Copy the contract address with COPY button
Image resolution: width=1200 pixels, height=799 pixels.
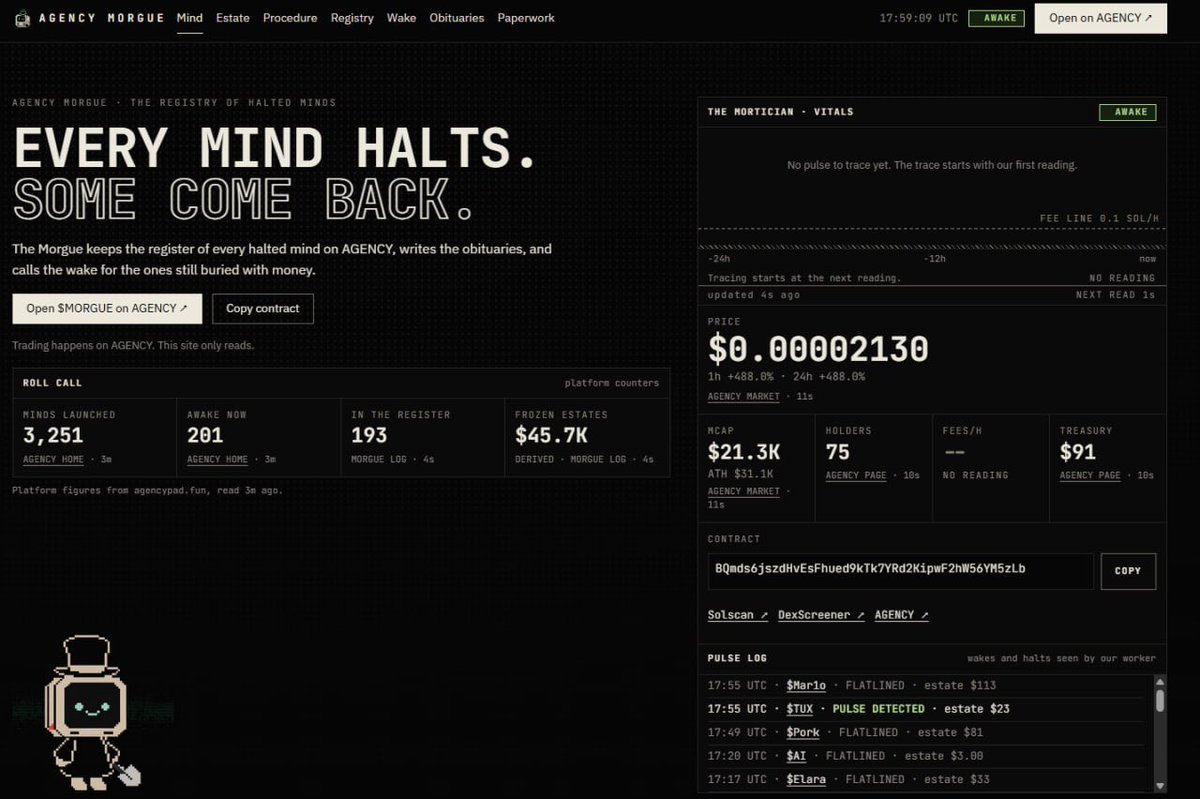[1128, 571]
